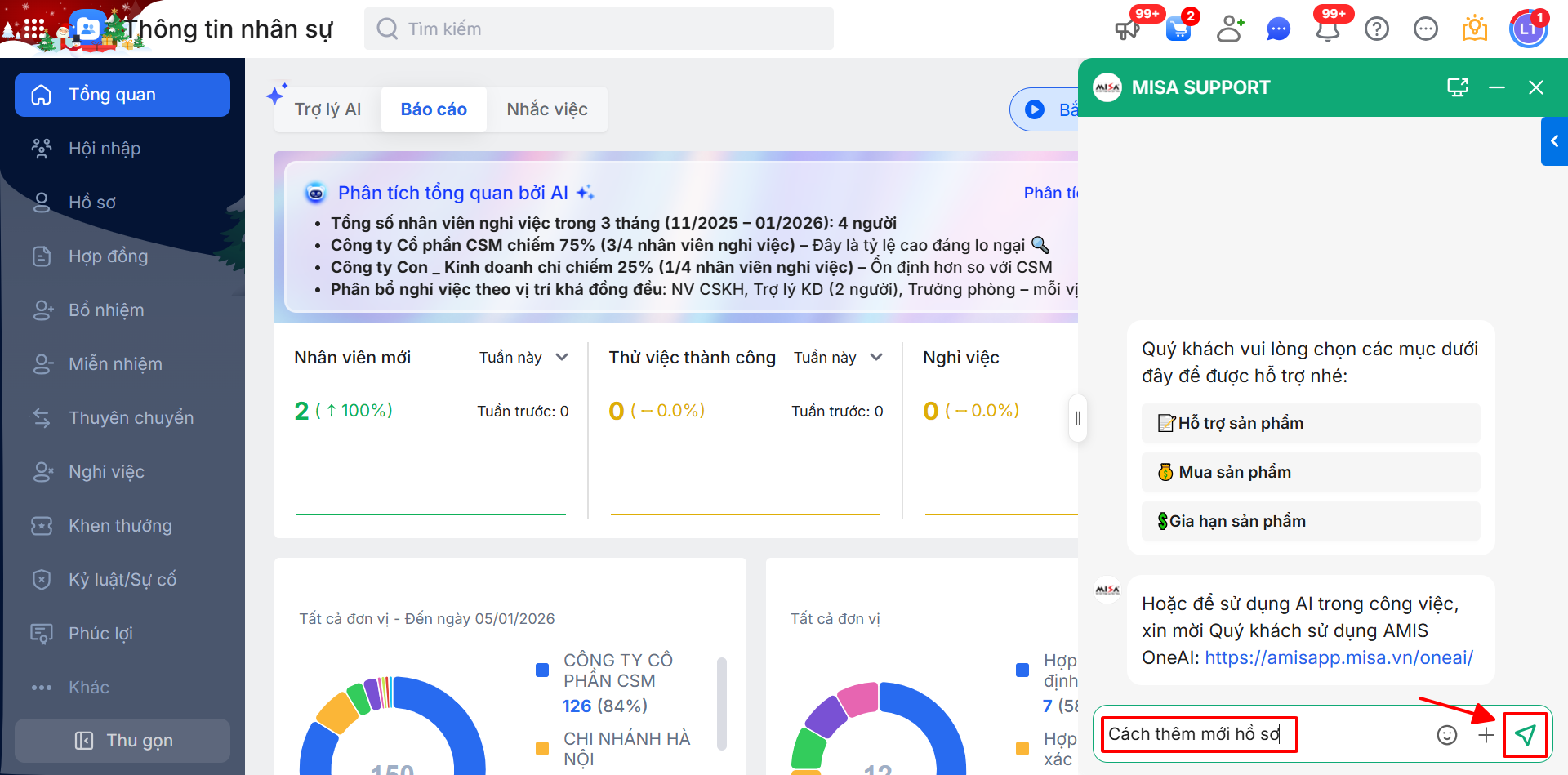Click the legend scrollbar in company chart
Image resolution: width=1568 pixels, height=775 pixels.
pyautogui.click(x=722, y=703)
